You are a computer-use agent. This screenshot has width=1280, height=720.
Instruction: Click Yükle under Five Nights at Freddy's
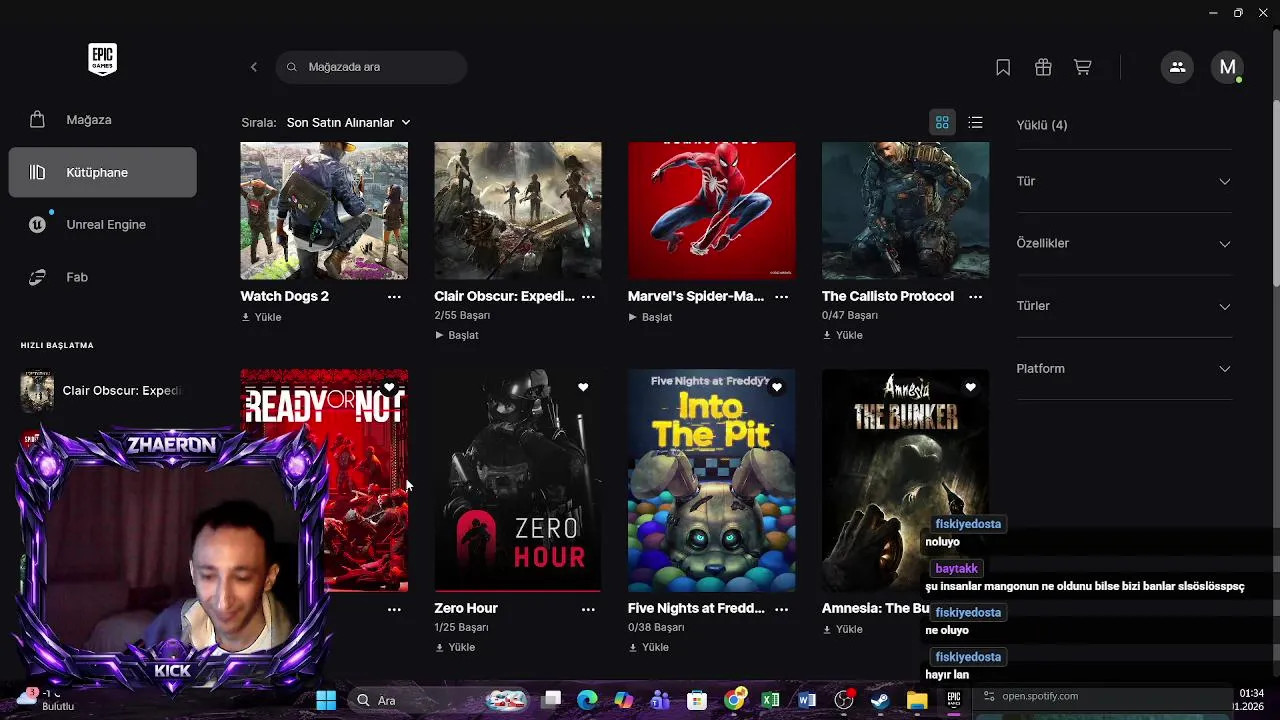[x=649, y=647]
